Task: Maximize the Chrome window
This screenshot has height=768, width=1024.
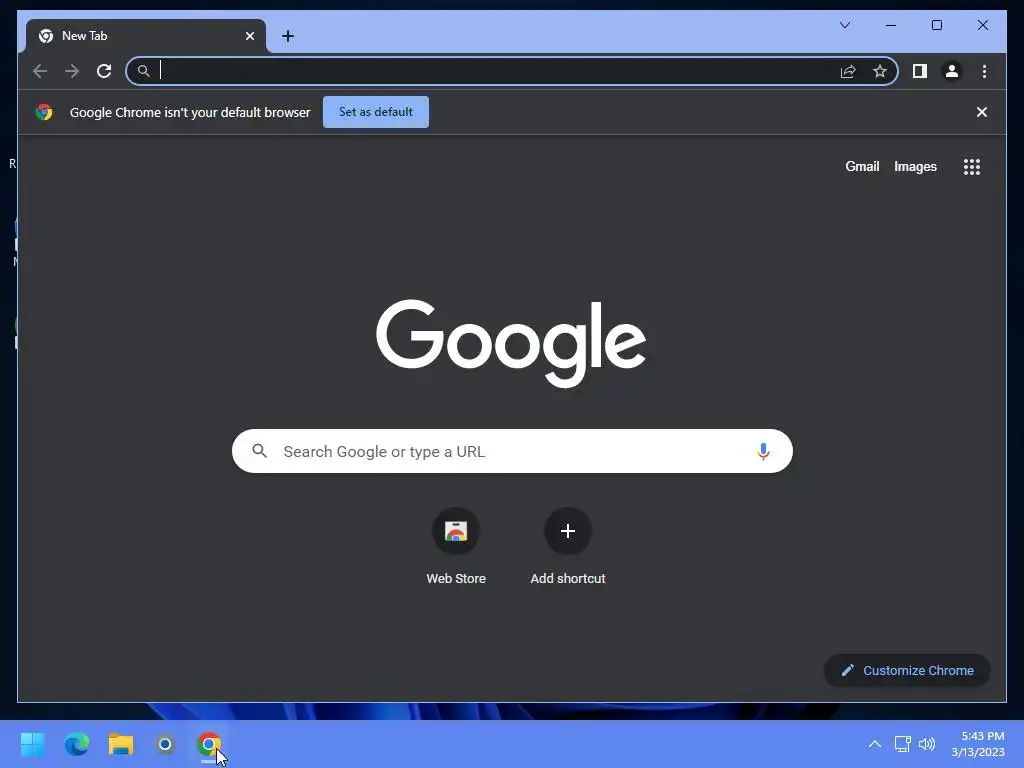Action: (x=936, y=25)
